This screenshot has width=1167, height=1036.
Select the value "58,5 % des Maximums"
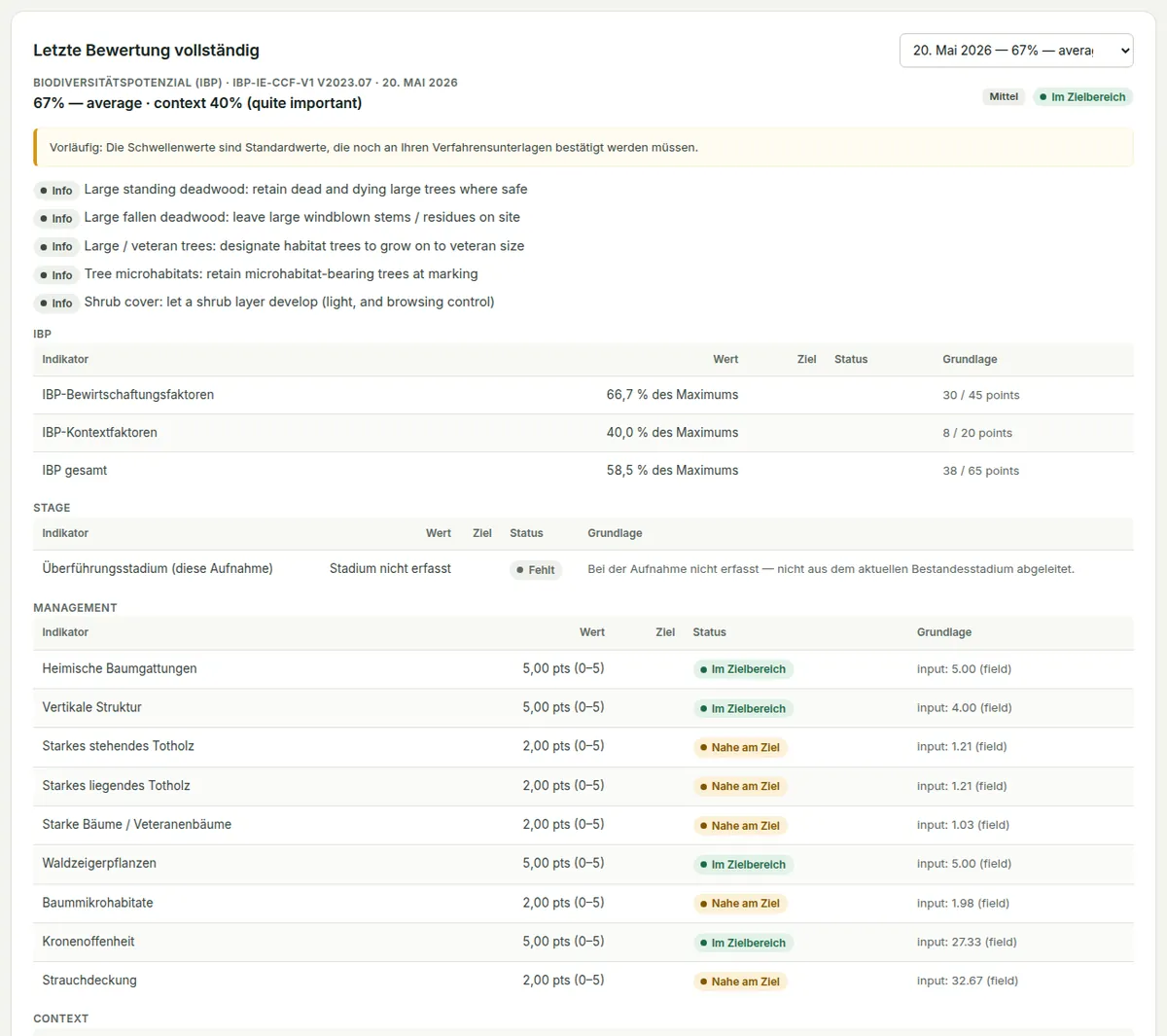point(672,471)
